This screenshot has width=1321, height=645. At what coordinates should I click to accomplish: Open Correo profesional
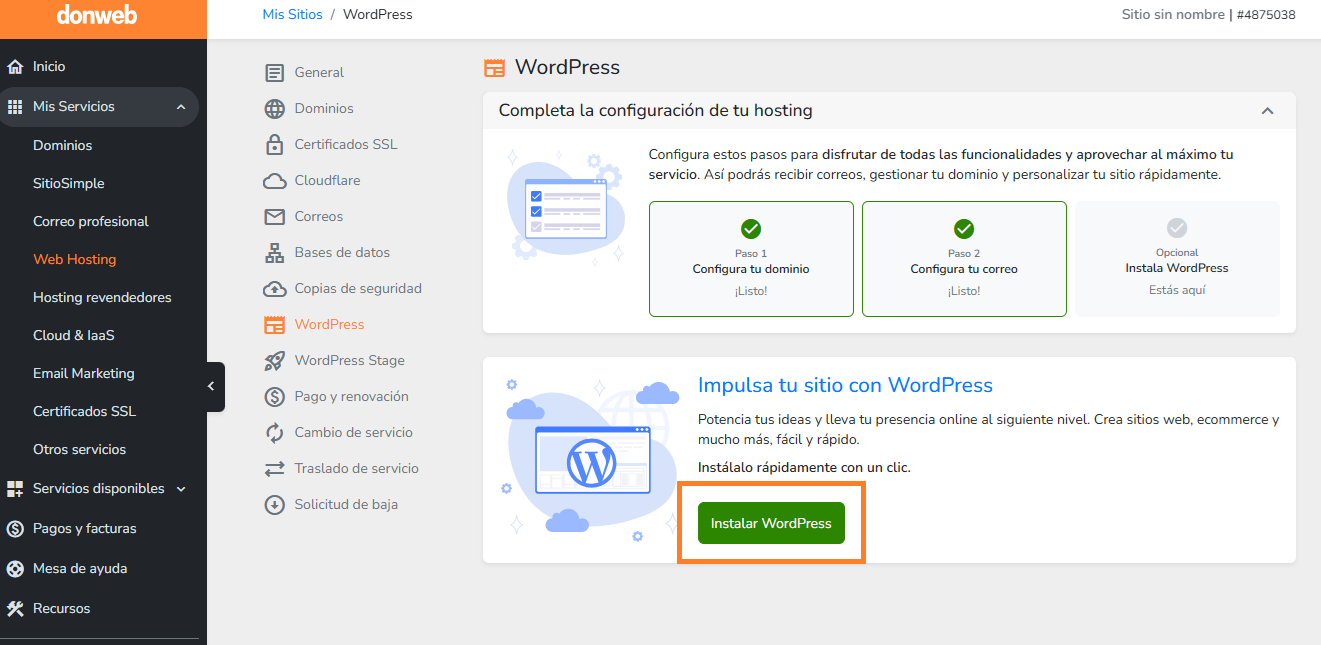coord(90,222)
